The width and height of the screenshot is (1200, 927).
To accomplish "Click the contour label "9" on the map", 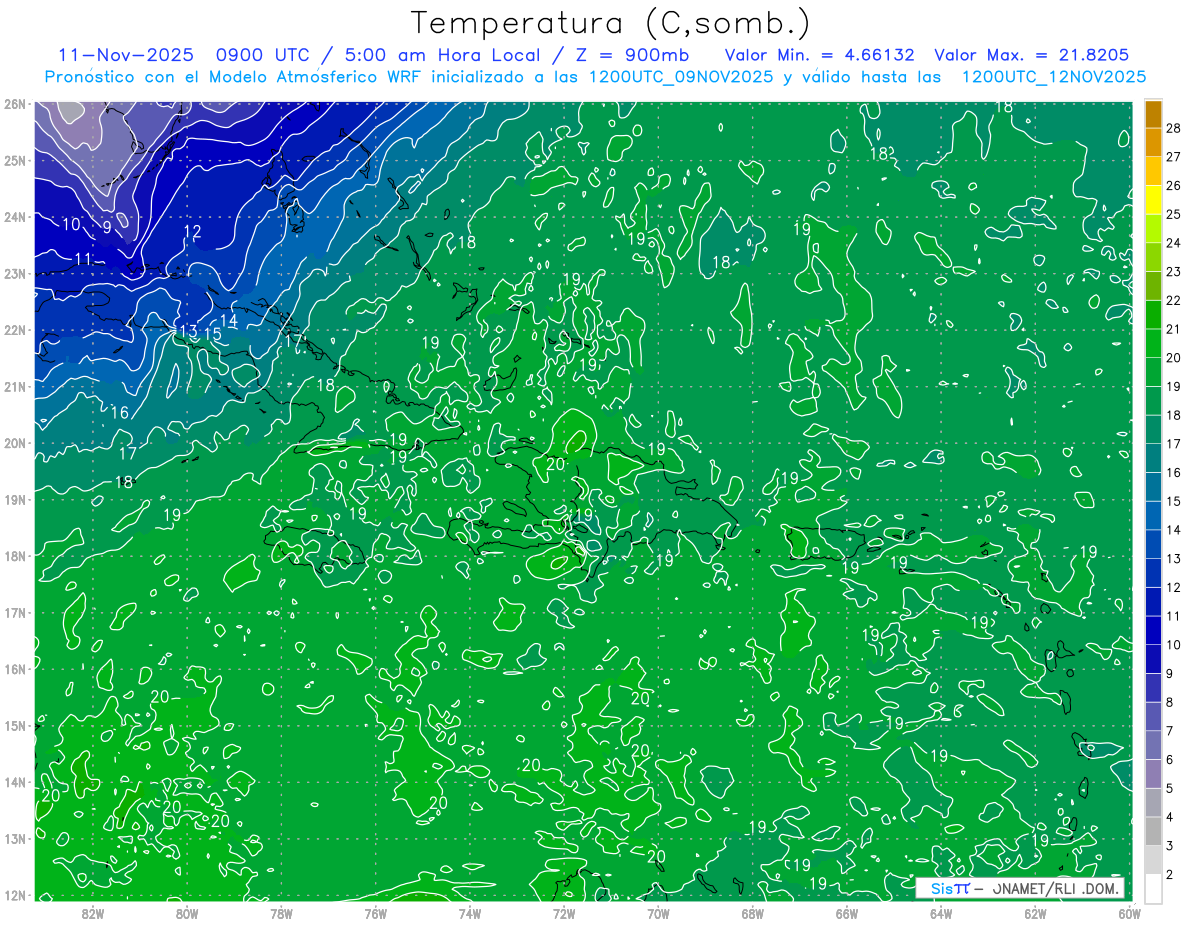I will point(107,227).
